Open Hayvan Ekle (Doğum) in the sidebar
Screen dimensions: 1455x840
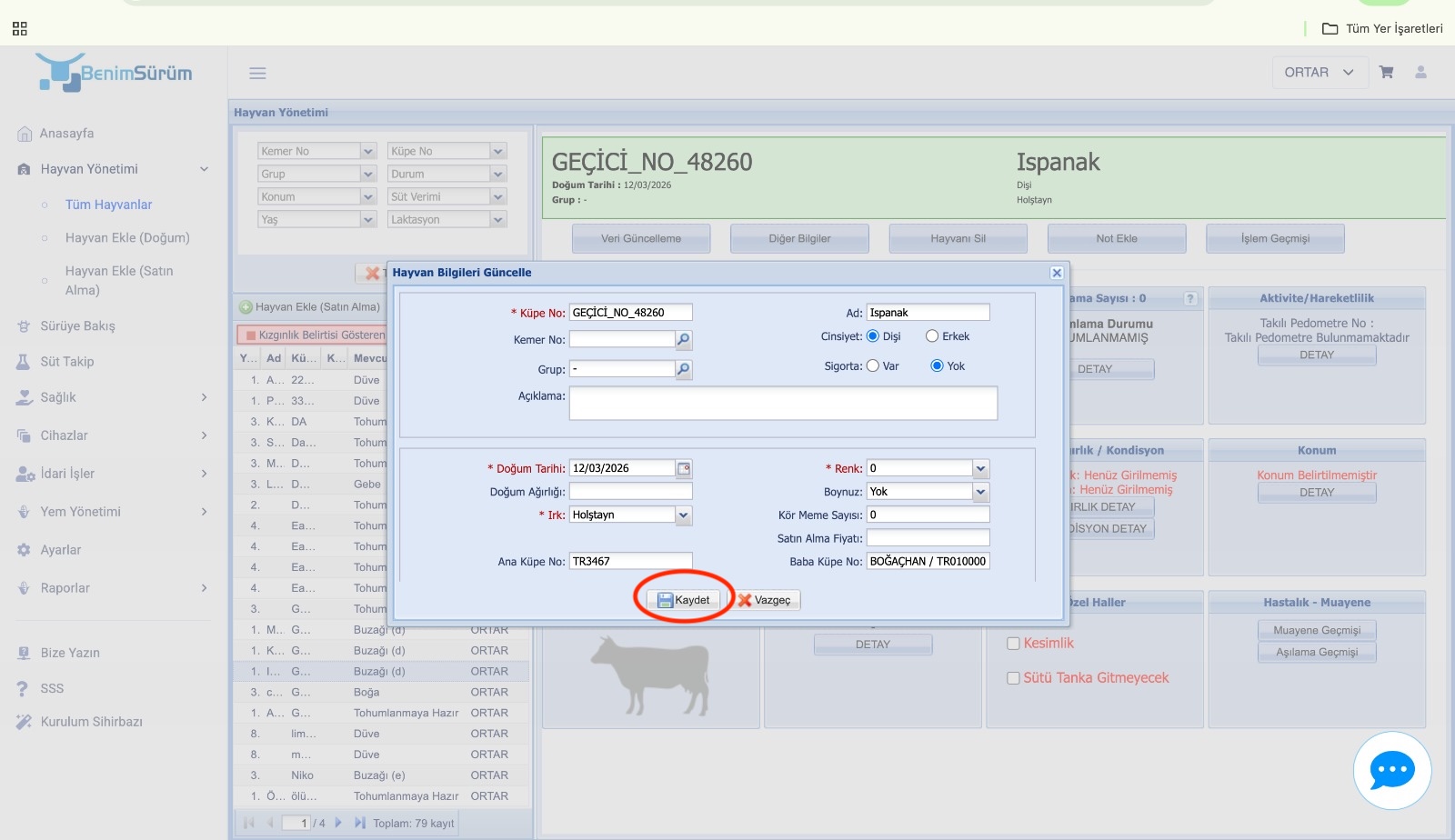click(127, 238)
